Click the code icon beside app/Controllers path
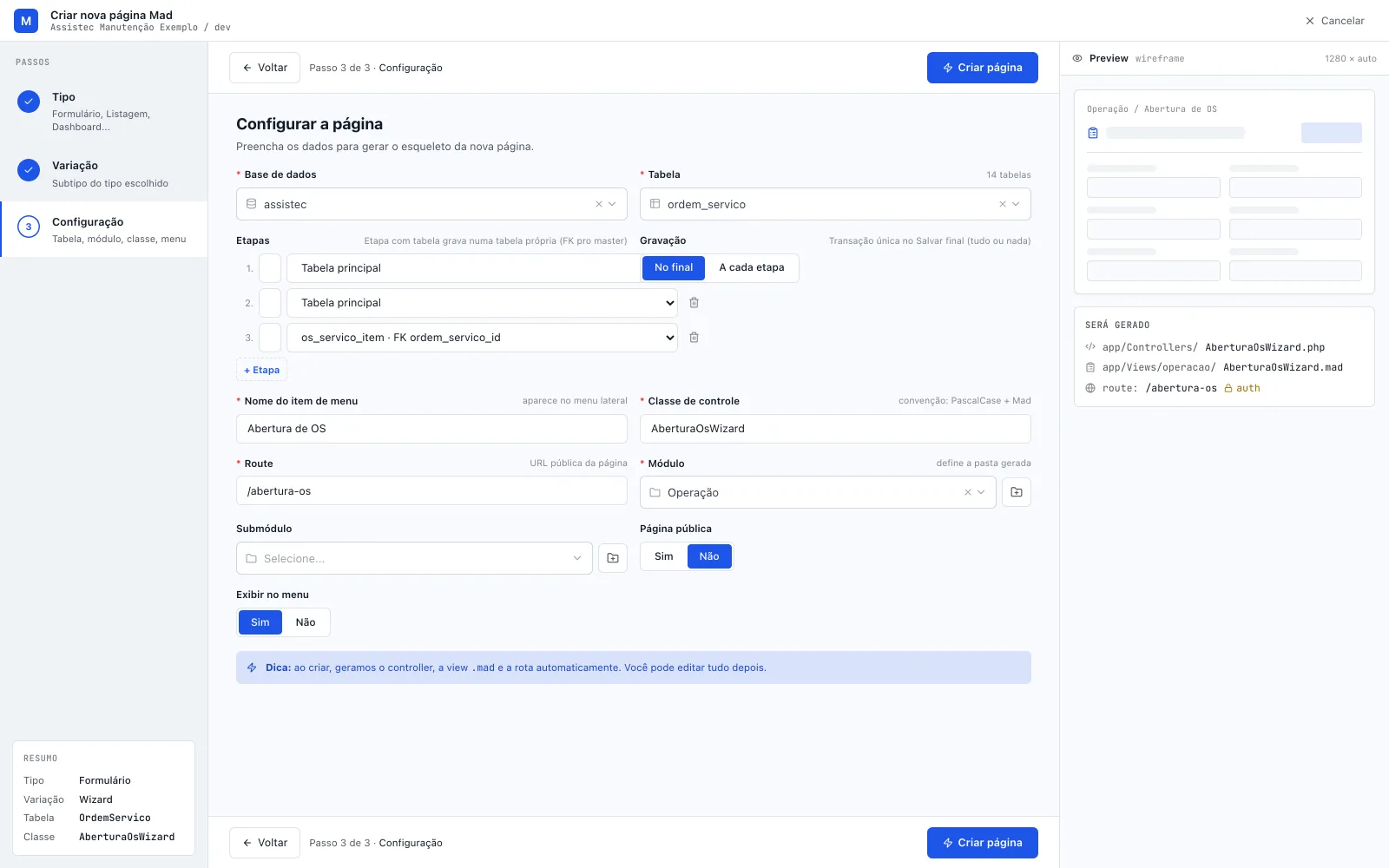 click(x=1090, y=347)
